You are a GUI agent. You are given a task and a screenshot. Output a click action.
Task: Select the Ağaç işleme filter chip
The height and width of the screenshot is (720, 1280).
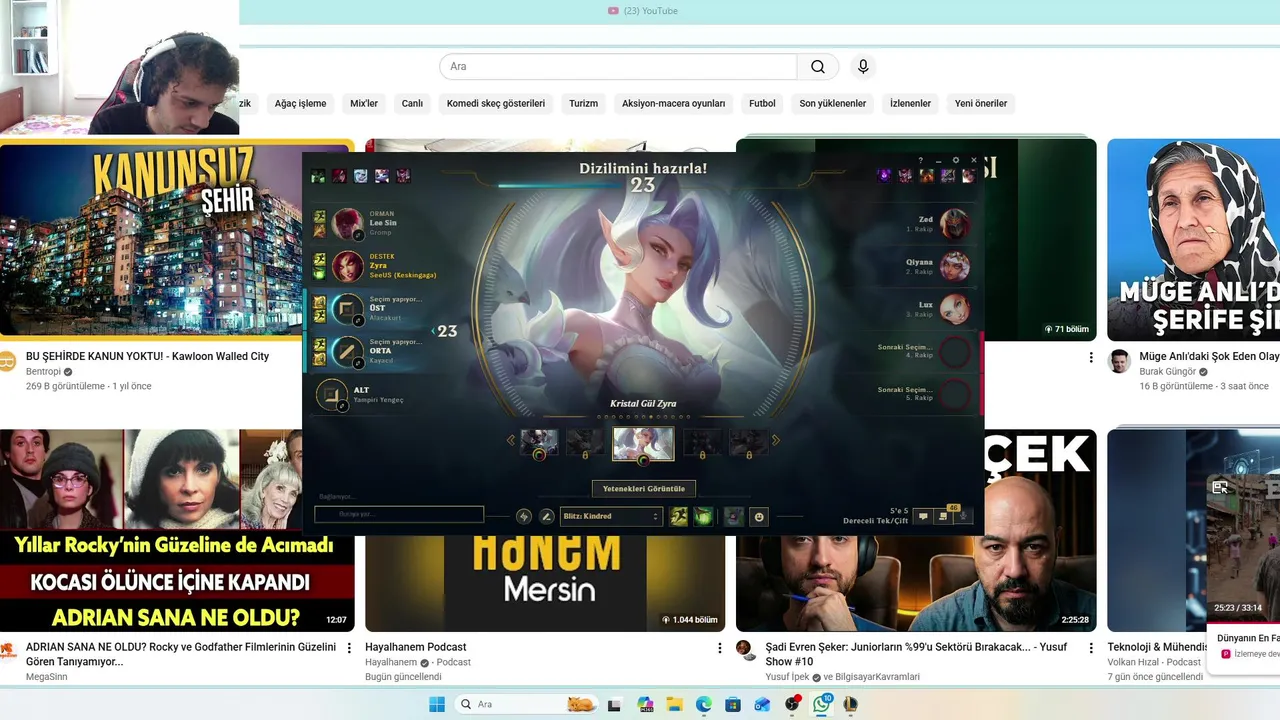(300, 103)
